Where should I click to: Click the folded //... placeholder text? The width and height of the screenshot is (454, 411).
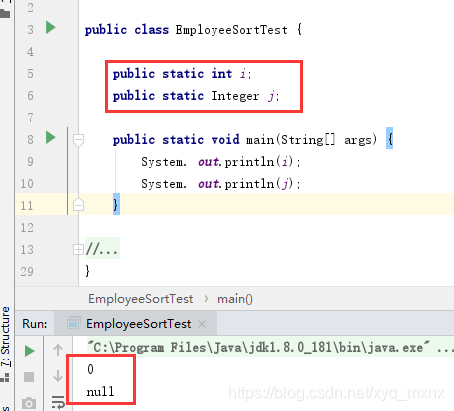102,248
